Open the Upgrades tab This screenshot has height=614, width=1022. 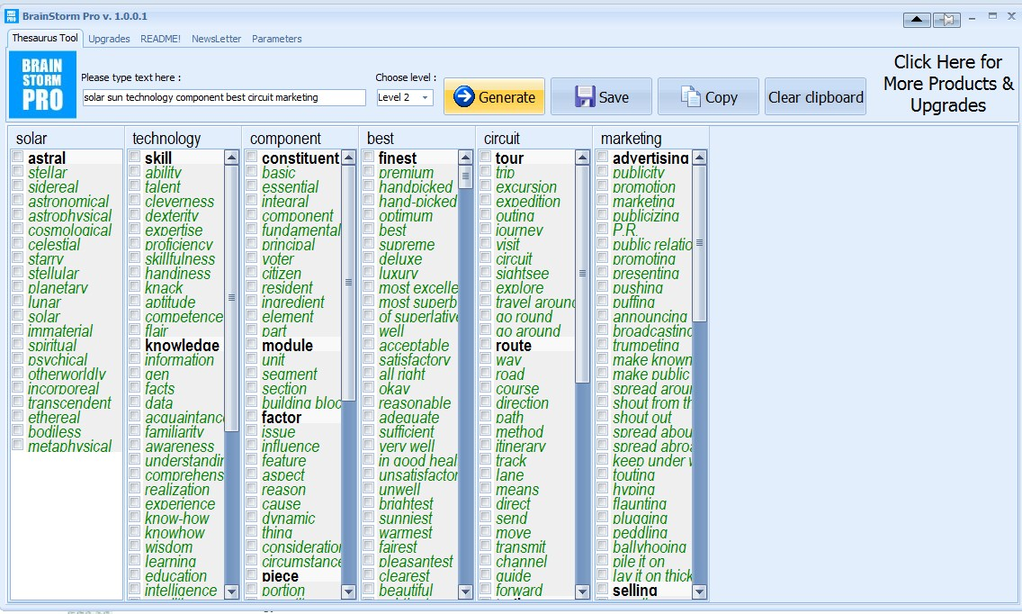pos(109,39)
